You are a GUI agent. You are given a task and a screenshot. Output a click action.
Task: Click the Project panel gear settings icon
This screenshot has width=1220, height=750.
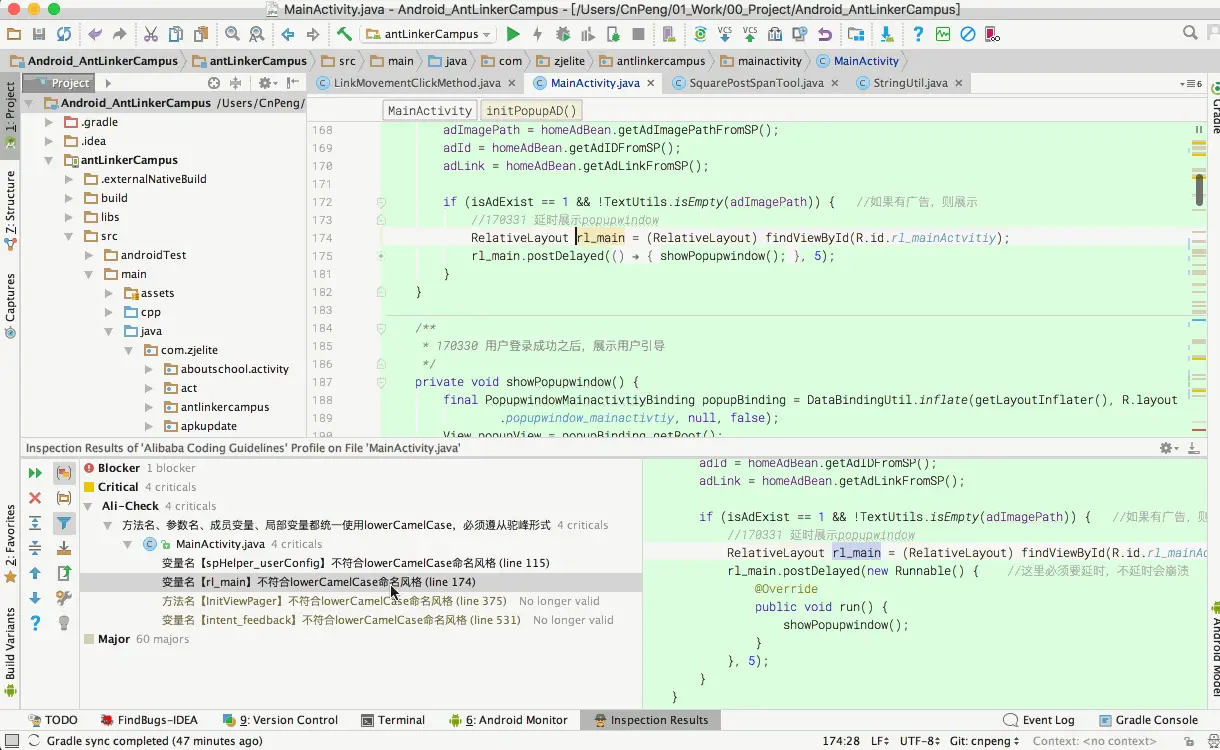point(265,83)
